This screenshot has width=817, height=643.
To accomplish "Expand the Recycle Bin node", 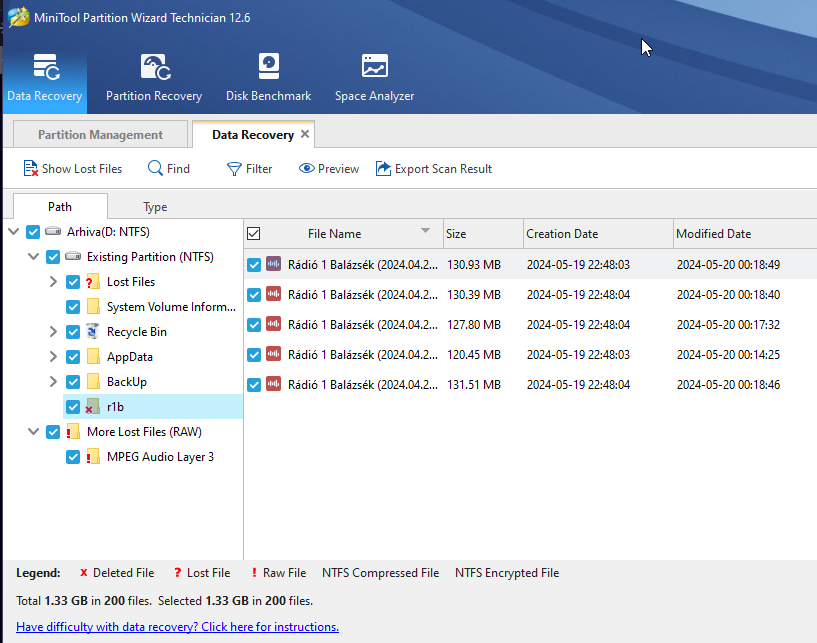I will [x=53, y=331].
